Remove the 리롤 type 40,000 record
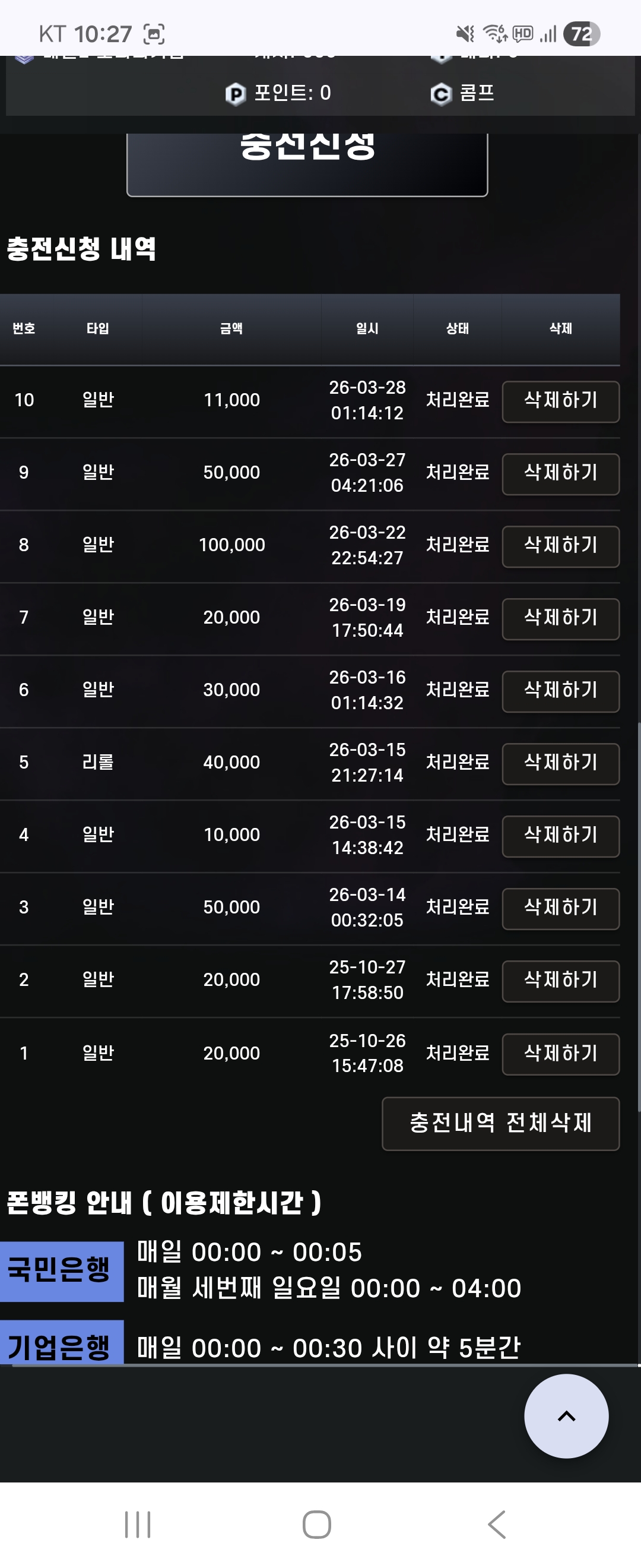The width and height of the screenshot is (641, 1568). coord(560,763)
